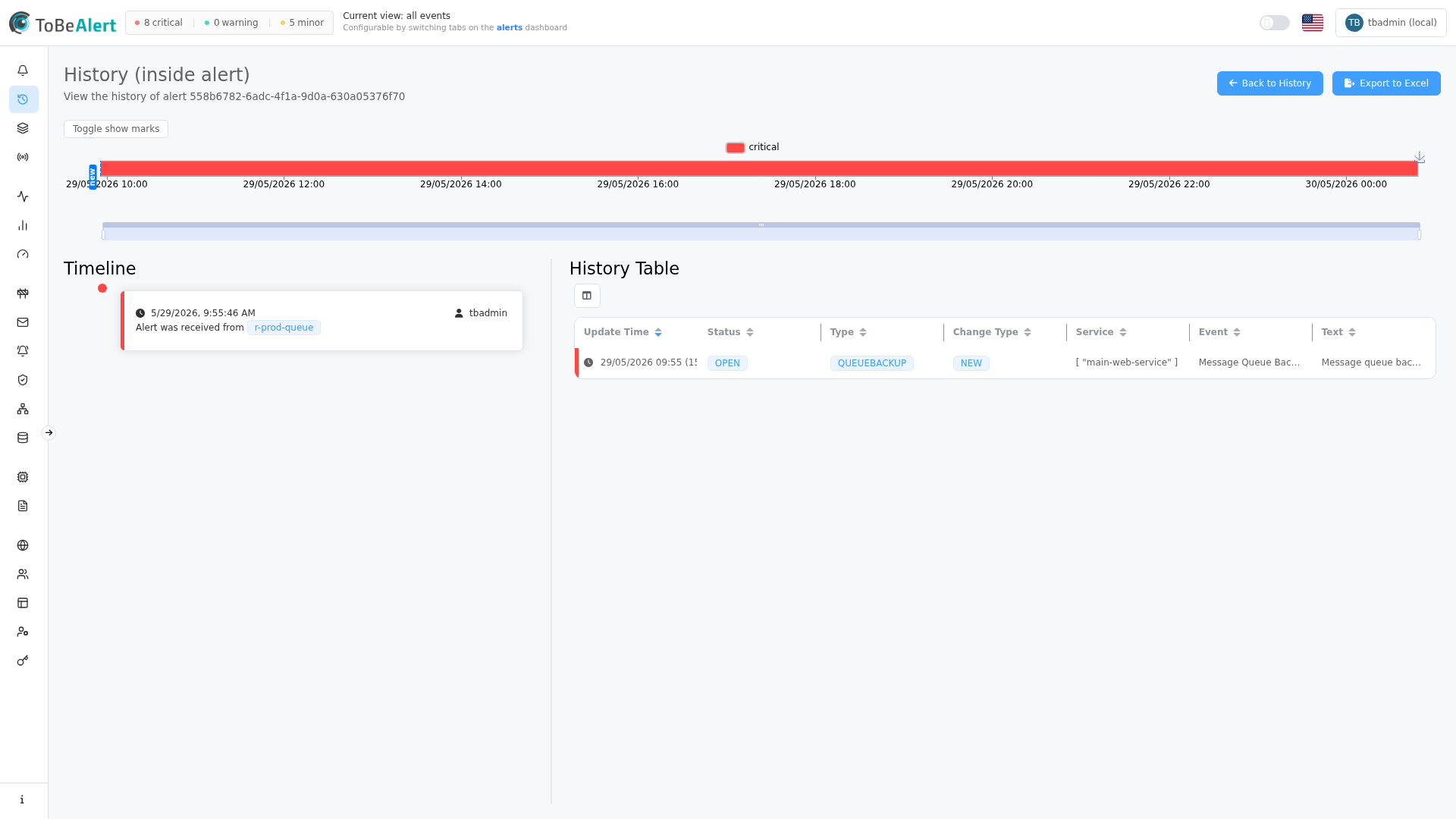Viewport: 1456px width, 819px height.
Task: Open the user settings icon in sidebar
Action: coord(23,632)
